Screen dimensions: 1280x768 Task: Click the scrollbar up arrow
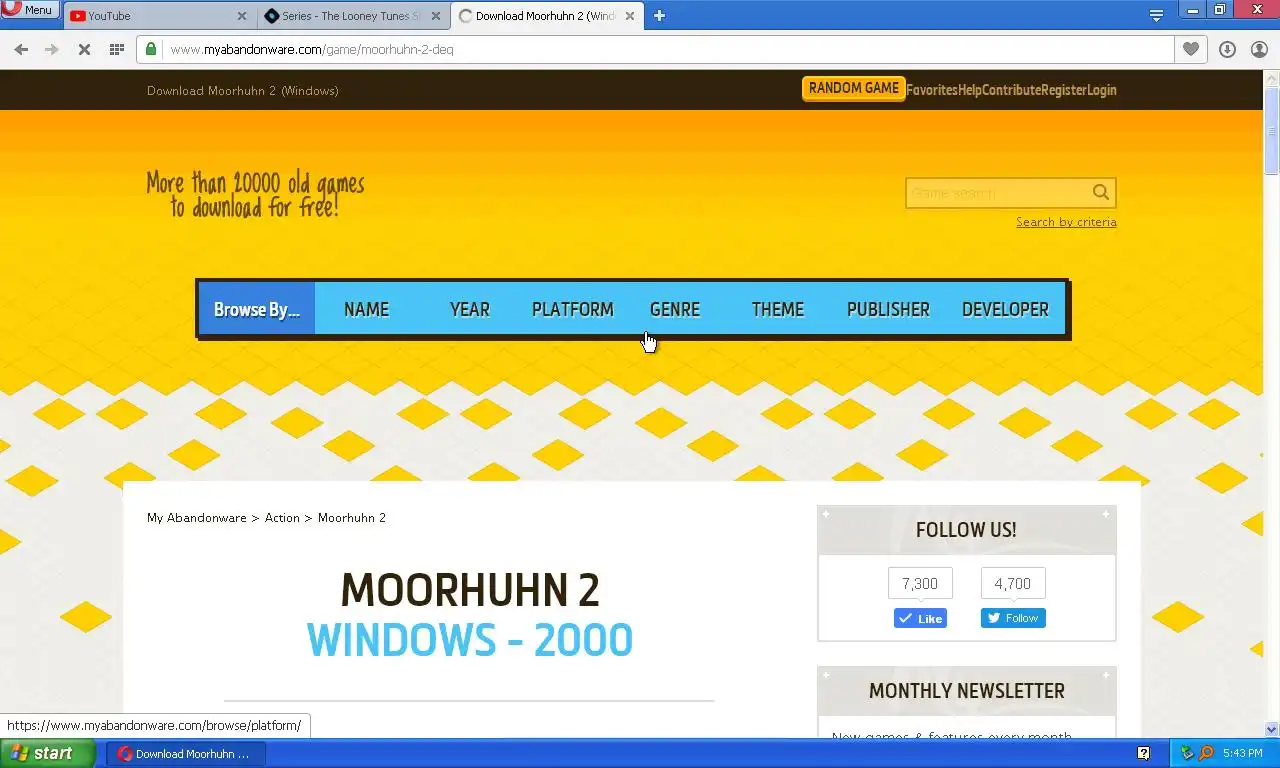pos(1272,78)
